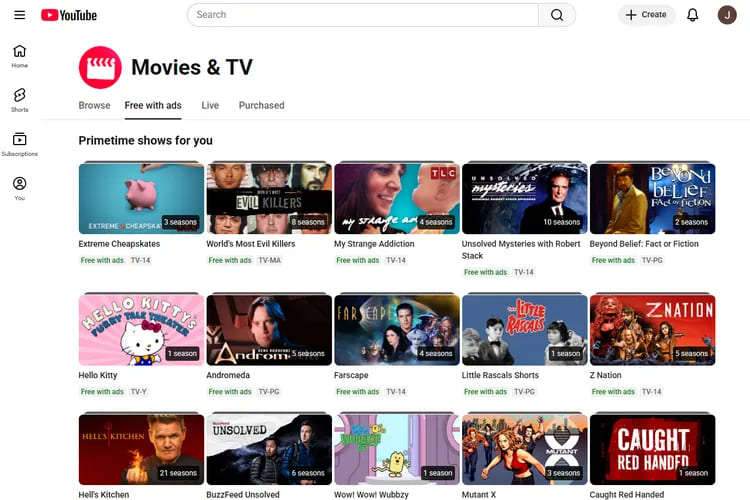
Task: Open the Z Nation thumbnail
Action: coord(652,330)
